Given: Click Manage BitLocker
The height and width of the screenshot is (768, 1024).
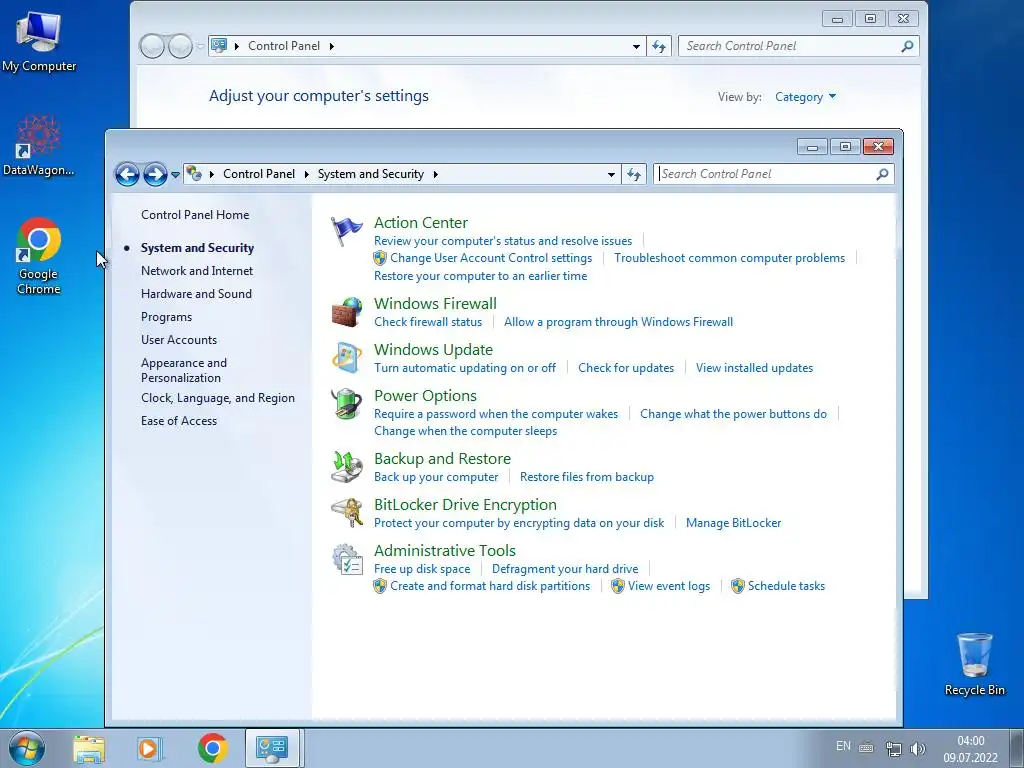Looking at the screenshot, I should click(x=733, y=523).
